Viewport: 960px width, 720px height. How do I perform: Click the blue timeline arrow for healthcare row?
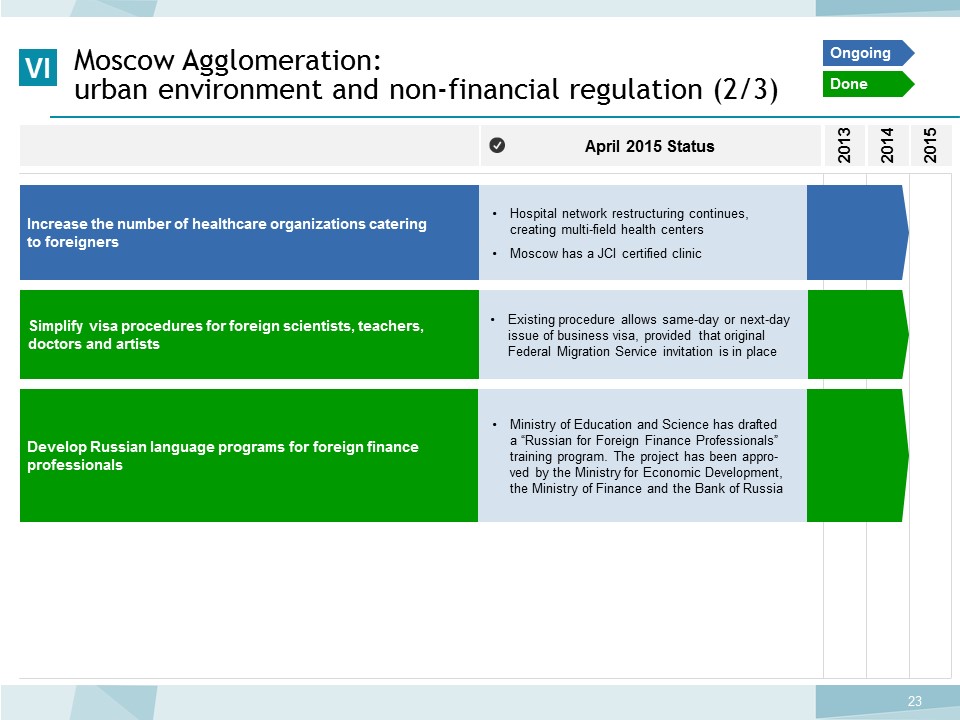(858, 233)
